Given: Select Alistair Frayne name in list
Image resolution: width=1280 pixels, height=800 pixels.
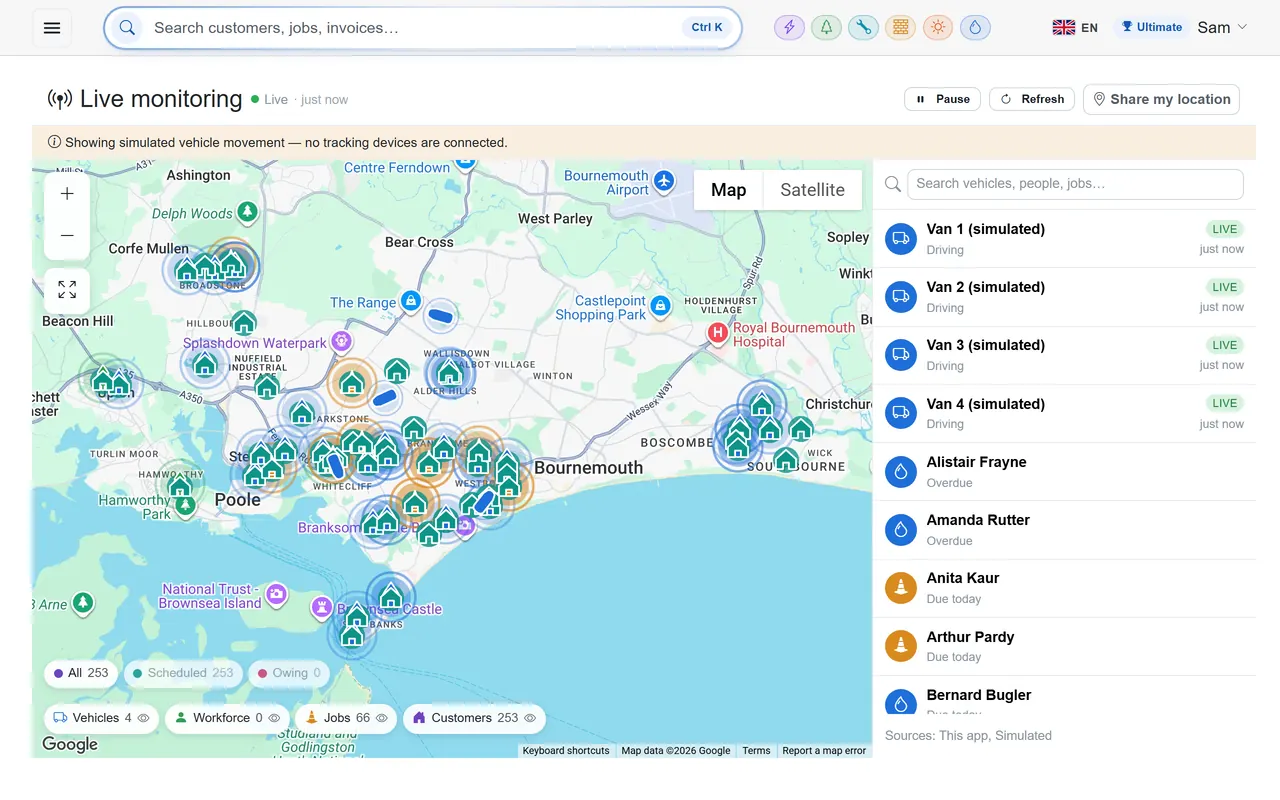Looking at the screenshot, I should click(976, 462).
